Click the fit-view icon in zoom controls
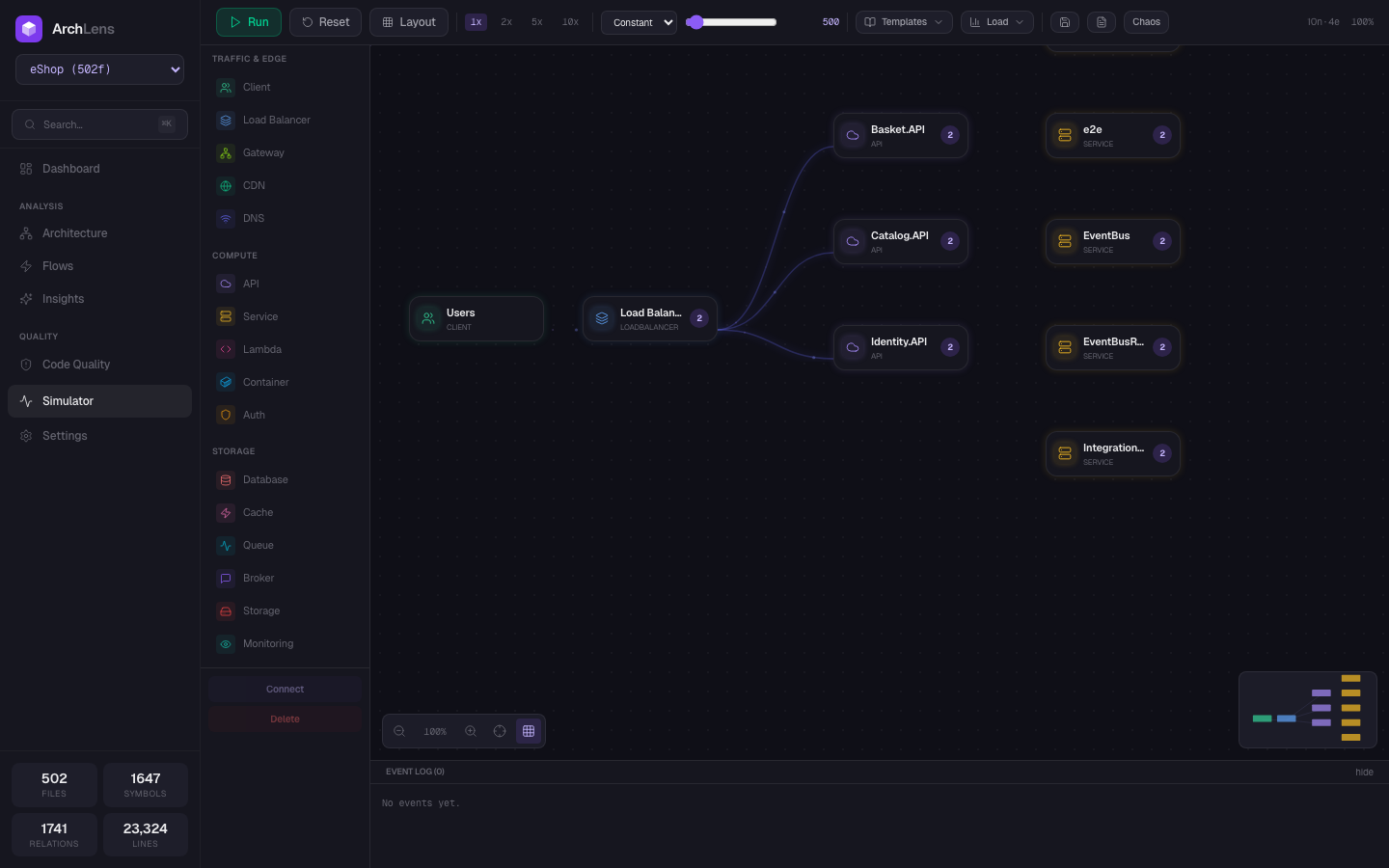Viewport: 1389px width, 868px height. point(500,731)
